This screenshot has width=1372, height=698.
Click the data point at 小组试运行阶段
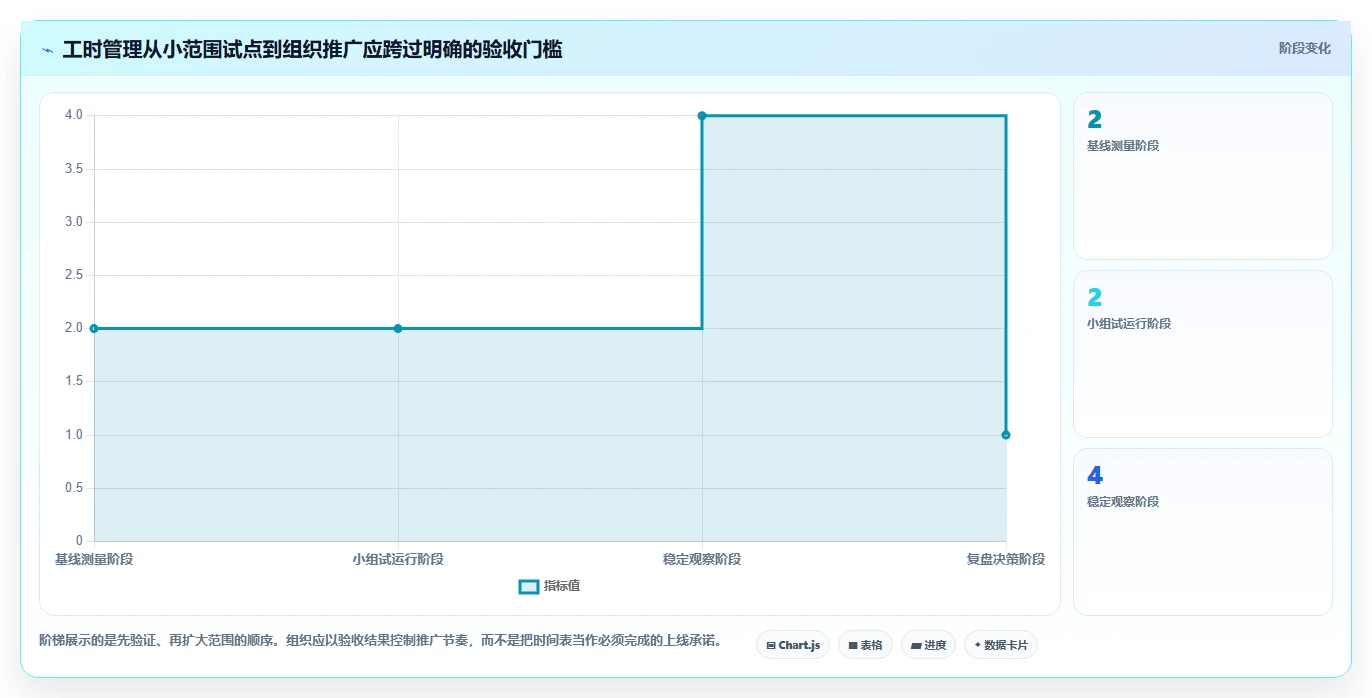(x=398, y=328)
